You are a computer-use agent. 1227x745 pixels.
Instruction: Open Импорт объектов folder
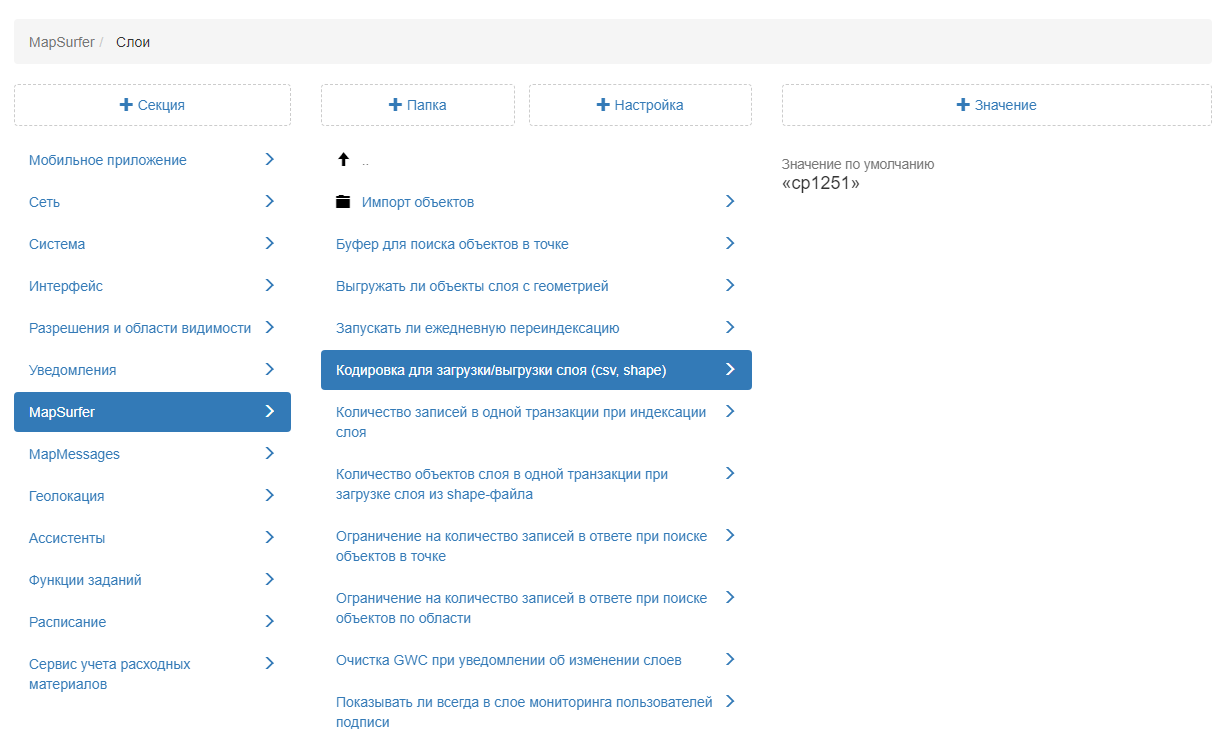(536, 202)
